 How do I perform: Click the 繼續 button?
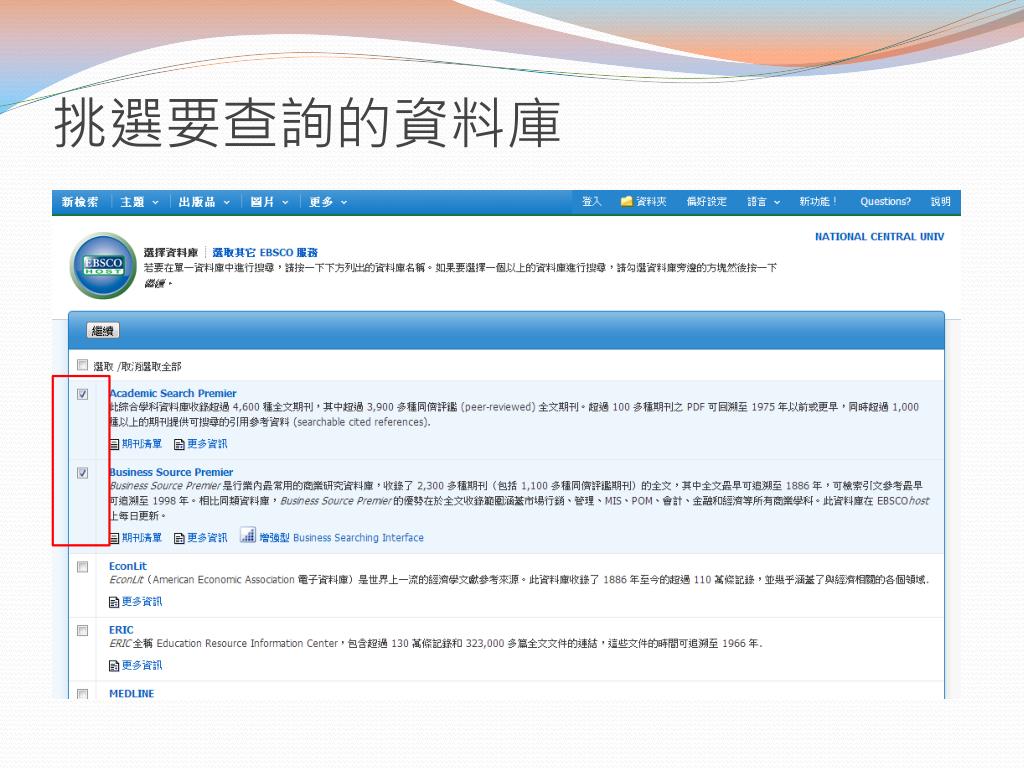[x=103, y=331]
